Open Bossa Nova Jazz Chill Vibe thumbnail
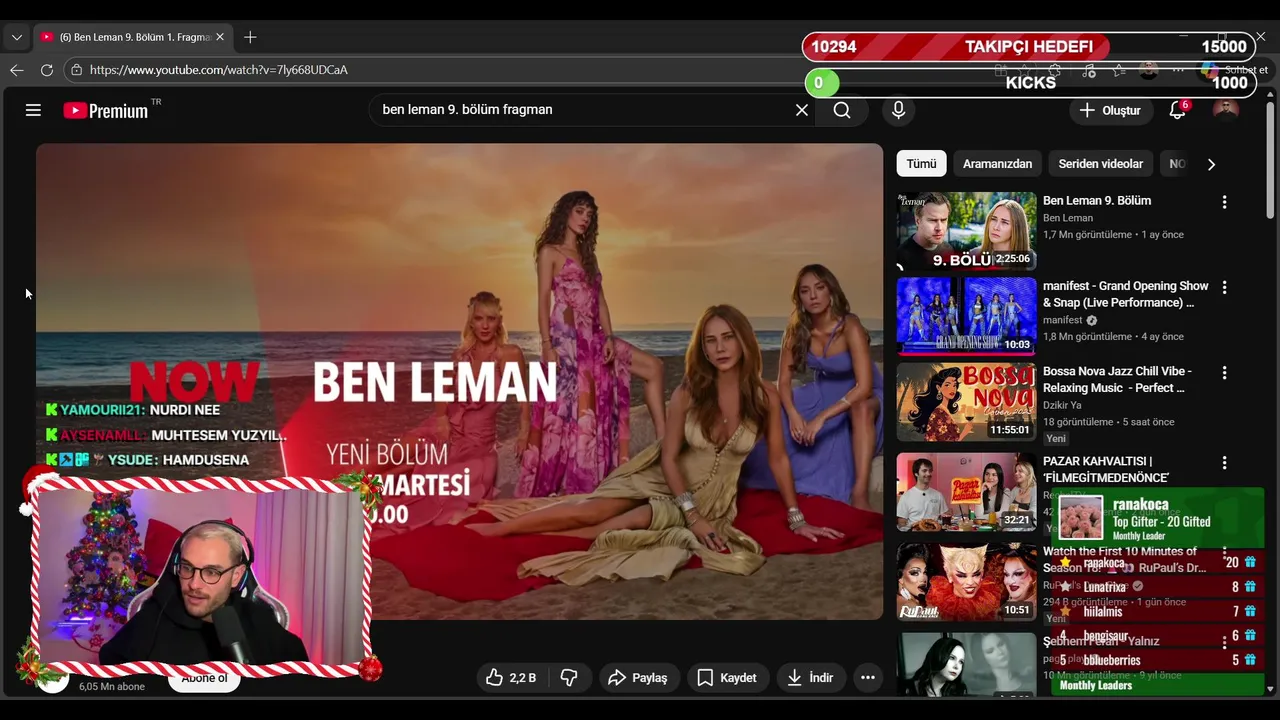This screenshot has height=720, width=1280. [966, 402]
